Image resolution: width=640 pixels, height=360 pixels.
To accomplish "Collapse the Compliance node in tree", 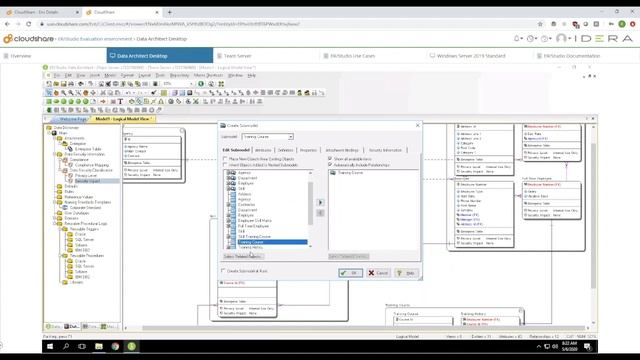I will click(x=60, y=160).
